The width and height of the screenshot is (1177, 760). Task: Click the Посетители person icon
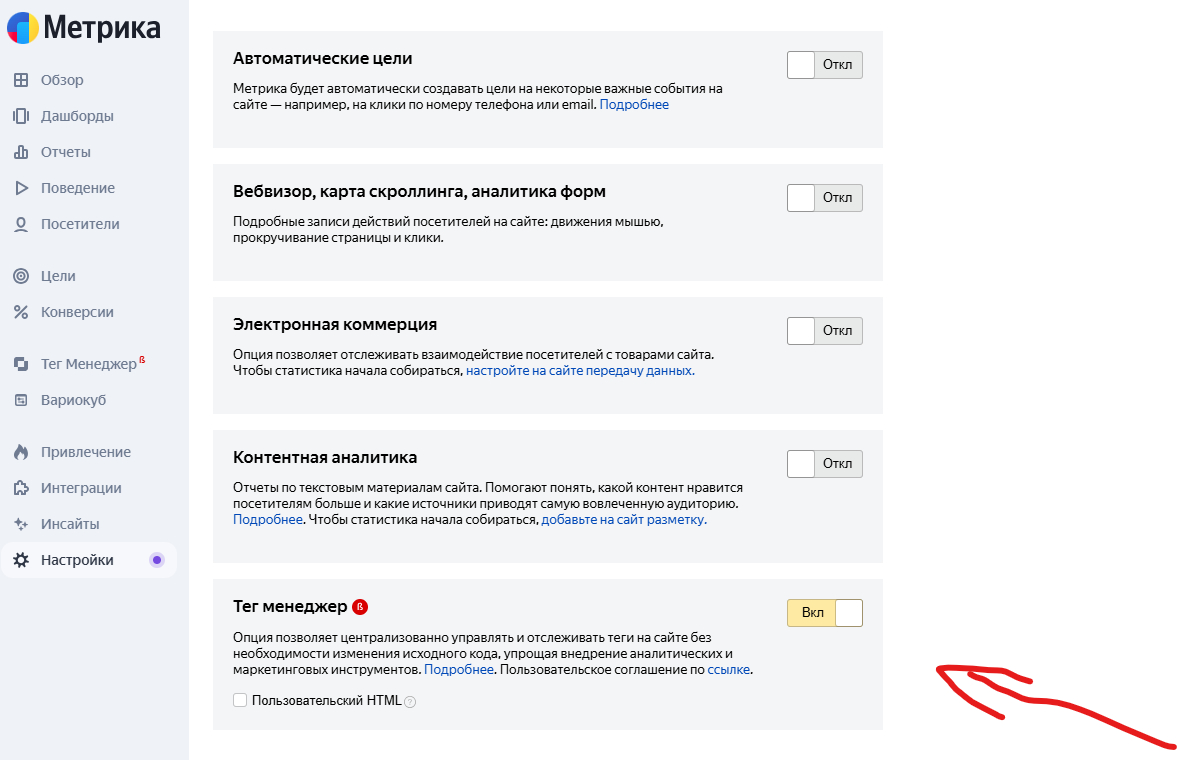pyautogui.click(x=20, y=224)
